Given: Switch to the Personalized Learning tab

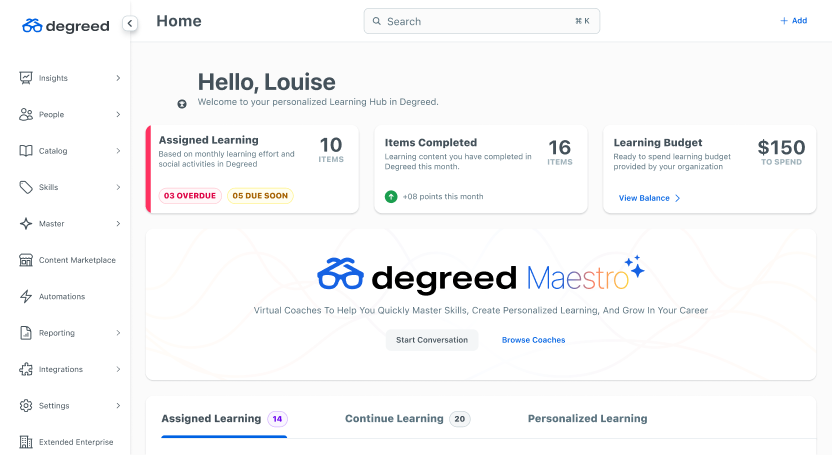Looking at the screenshot, I should coord(587,419).
